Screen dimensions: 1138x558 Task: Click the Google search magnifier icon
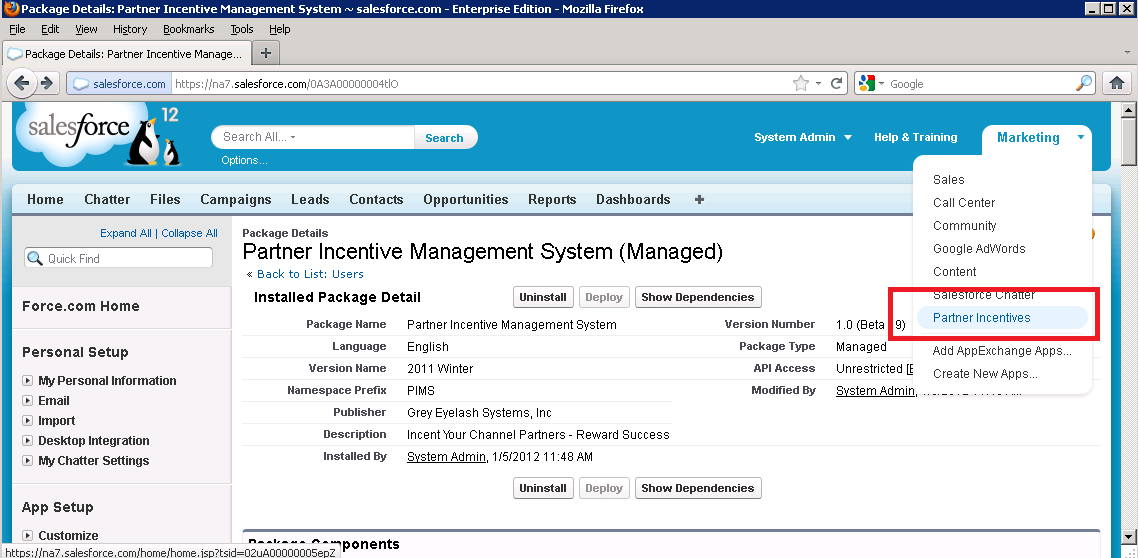(x=1084, y=84)
